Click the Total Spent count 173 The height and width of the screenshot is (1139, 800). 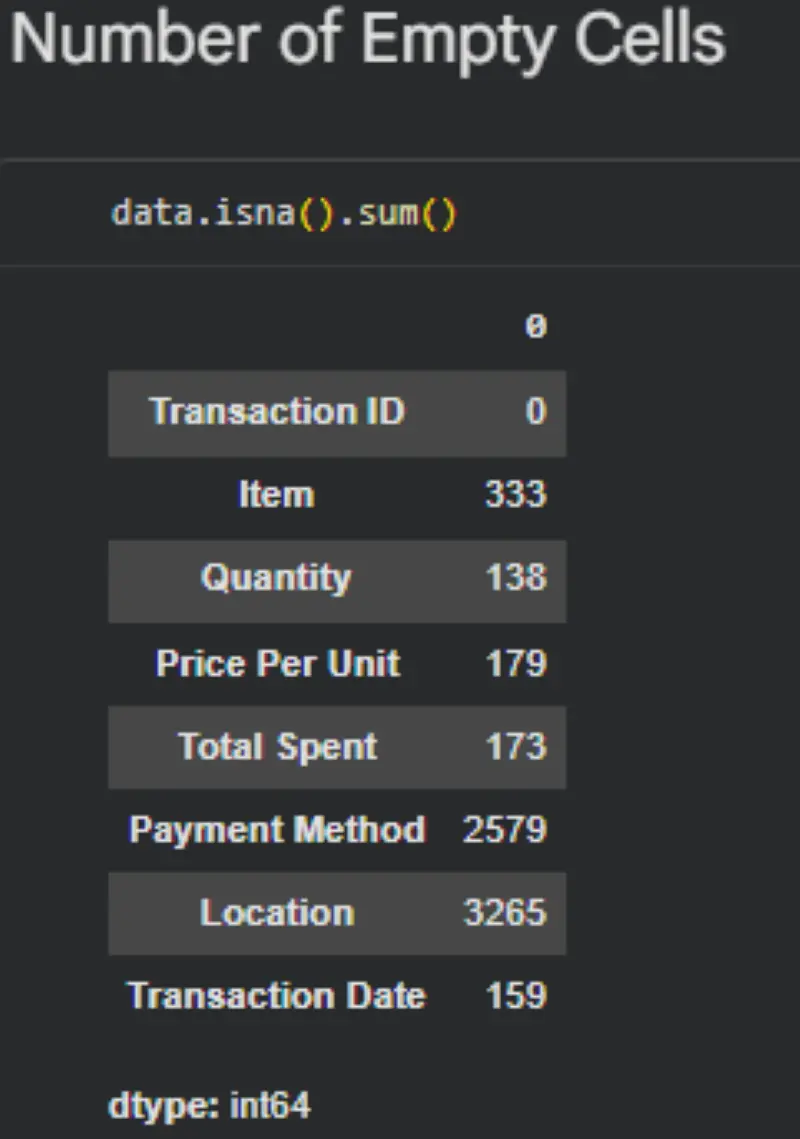tap(516, 747)
